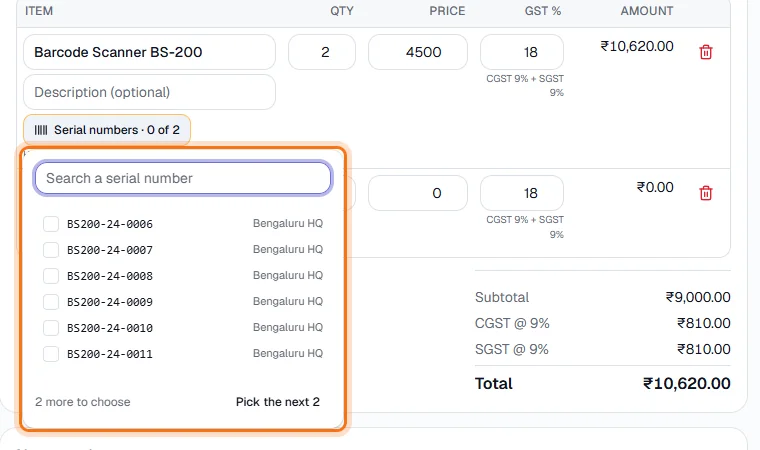
Task: Select the BS200-24-0006 serial number text
Action: tap(110, 224)
